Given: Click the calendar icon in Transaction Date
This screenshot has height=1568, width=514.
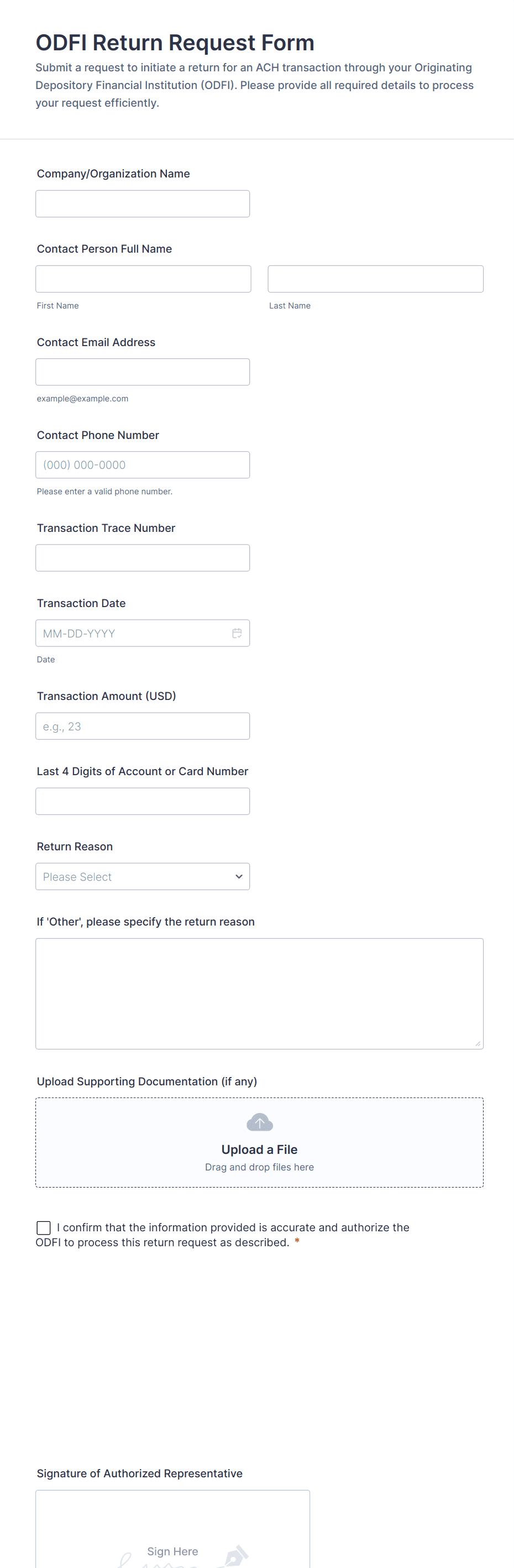Looking at the screenshot, I should (237, 633).
